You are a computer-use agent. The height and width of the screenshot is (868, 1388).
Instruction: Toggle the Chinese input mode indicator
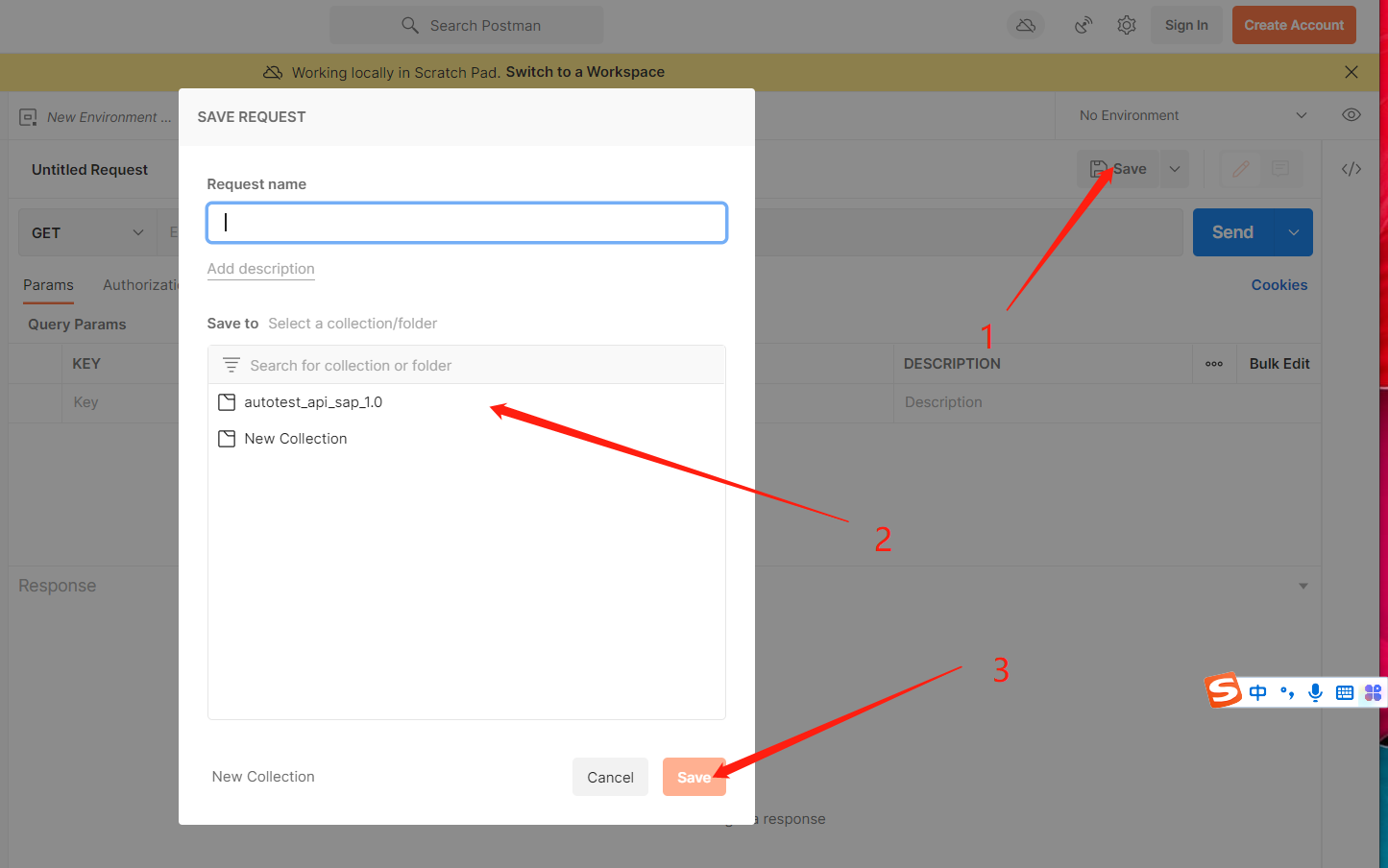(x=1258, y=692)
